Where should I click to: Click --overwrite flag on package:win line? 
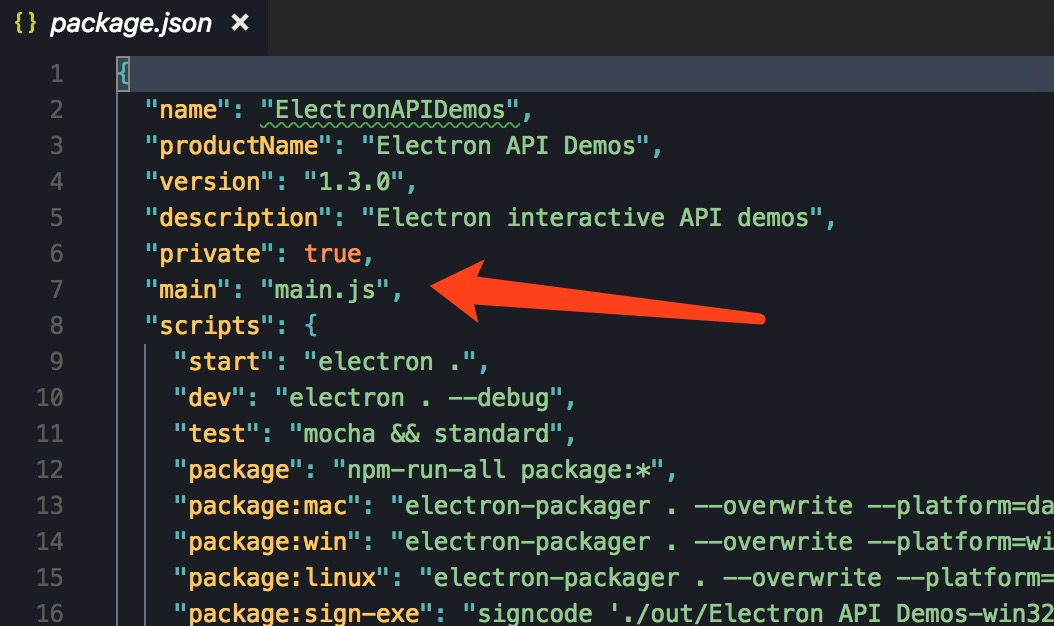coord(774,541)
